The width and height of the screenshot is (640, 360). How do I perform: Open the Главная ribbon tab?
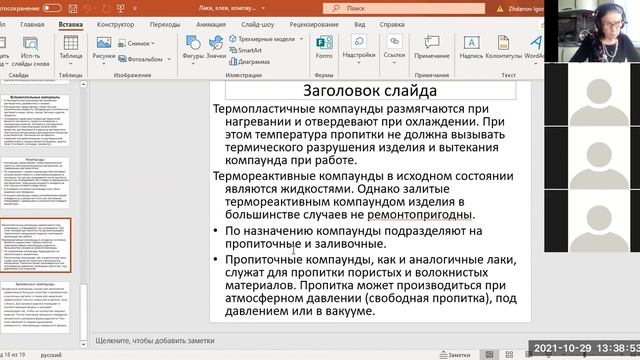(32, 24)
